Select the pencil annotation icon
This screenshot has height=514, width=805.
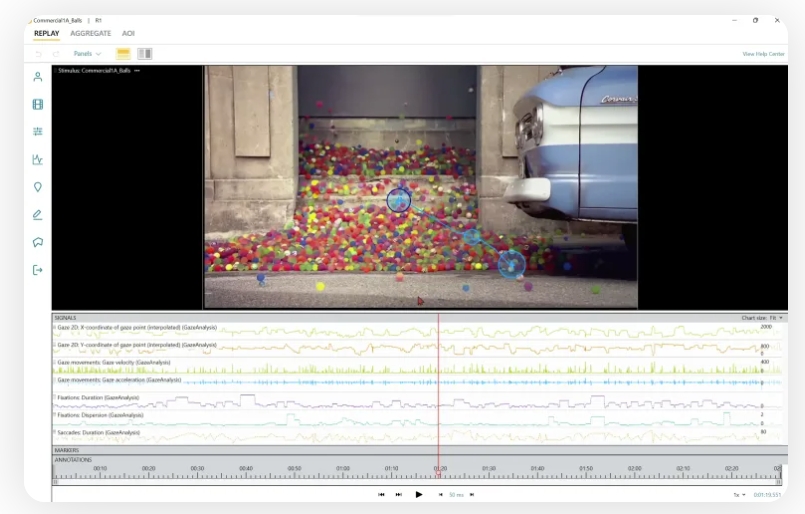(x=38, y=214)
